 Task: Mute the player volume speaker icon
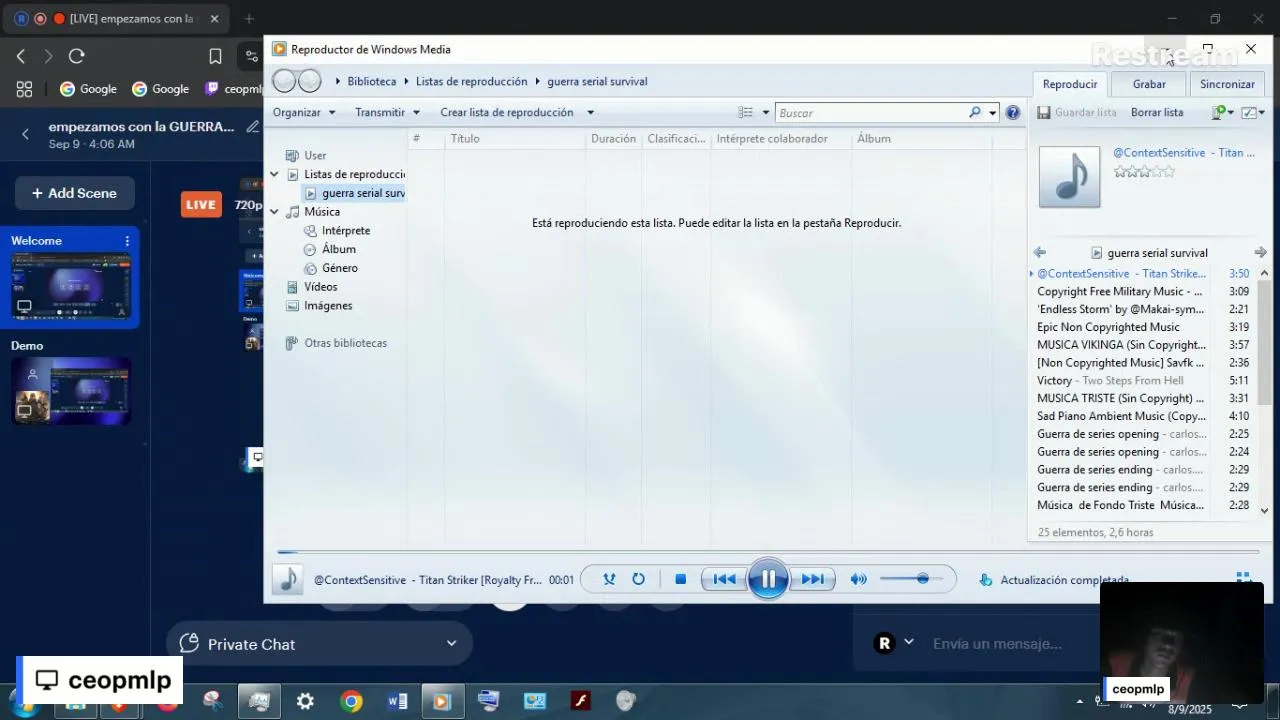[x=858, y=579]
